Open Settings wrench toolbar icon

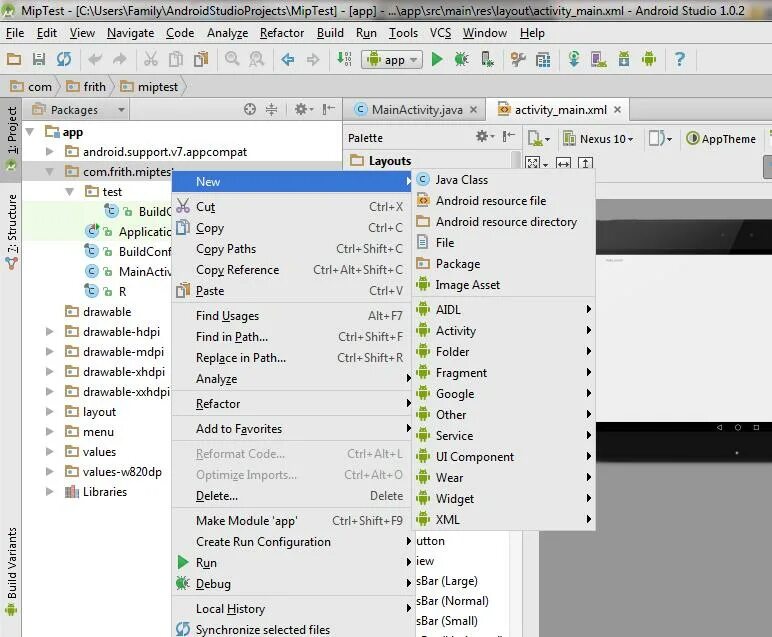pyautogui.click(x=518, y=60)
